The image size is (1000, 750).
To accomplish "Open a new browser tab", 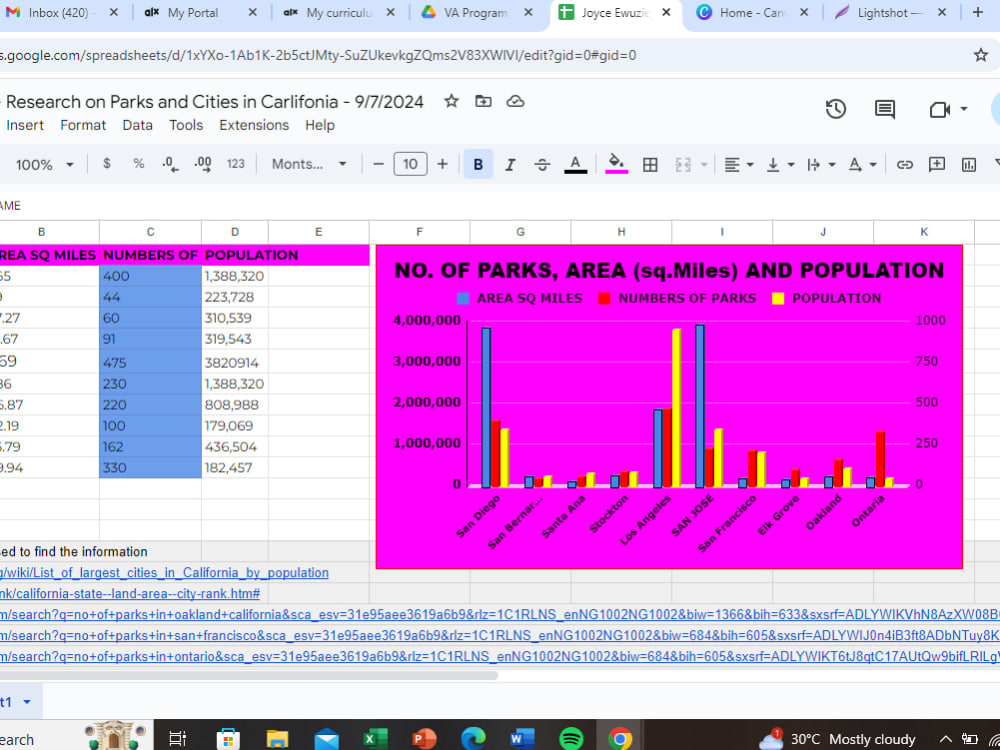I will coord(977,12).
